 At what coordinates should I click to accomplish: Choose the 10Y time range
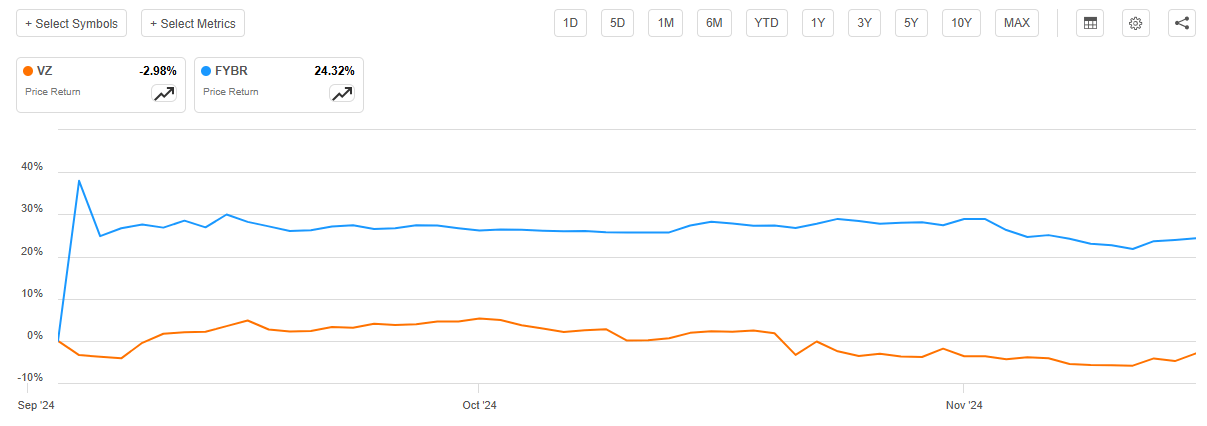click(x=962, y=23)
